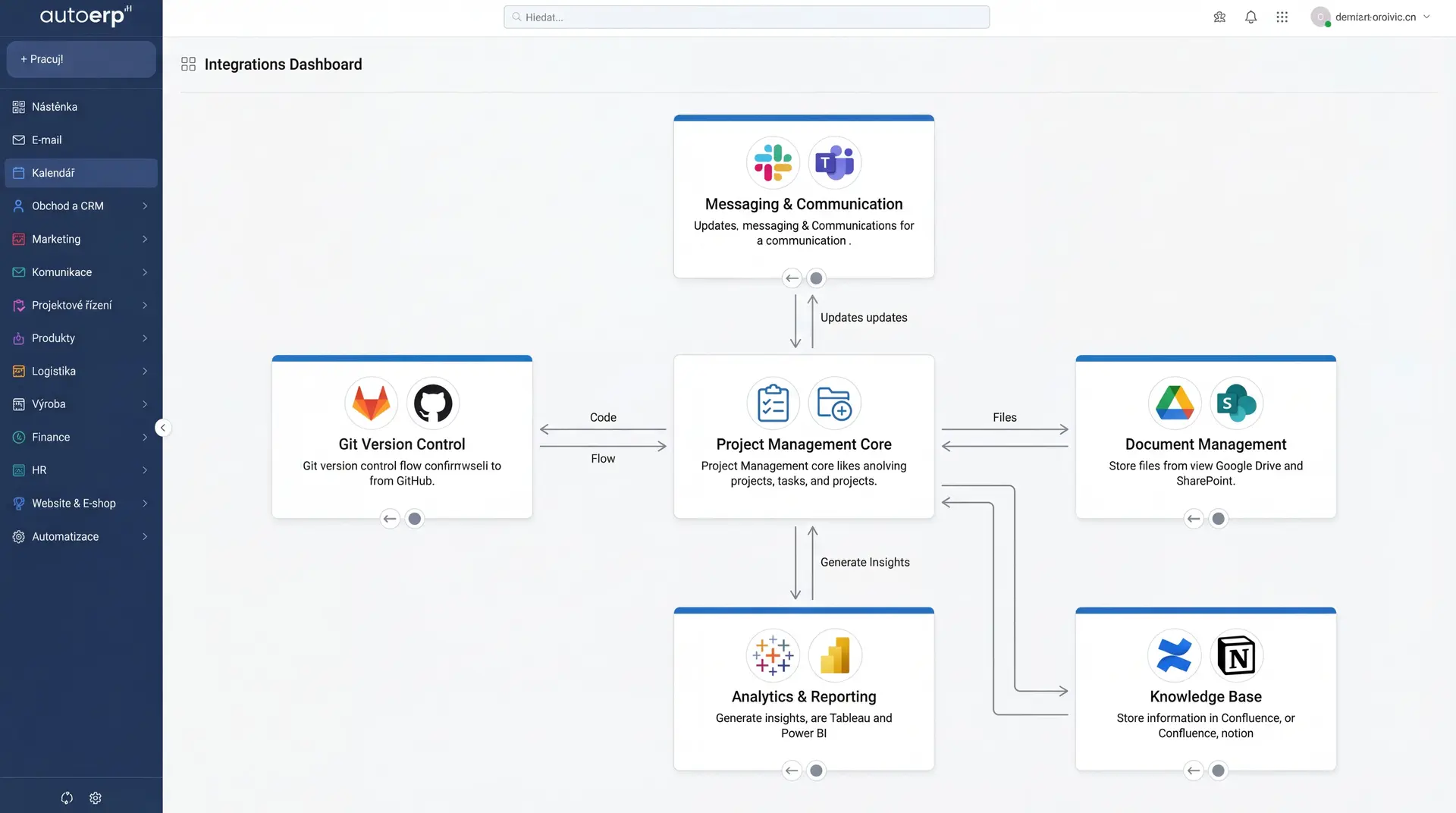1456x813 pixels.
Task: Click the task checklist clipboard icon
Action: (773, 403)
